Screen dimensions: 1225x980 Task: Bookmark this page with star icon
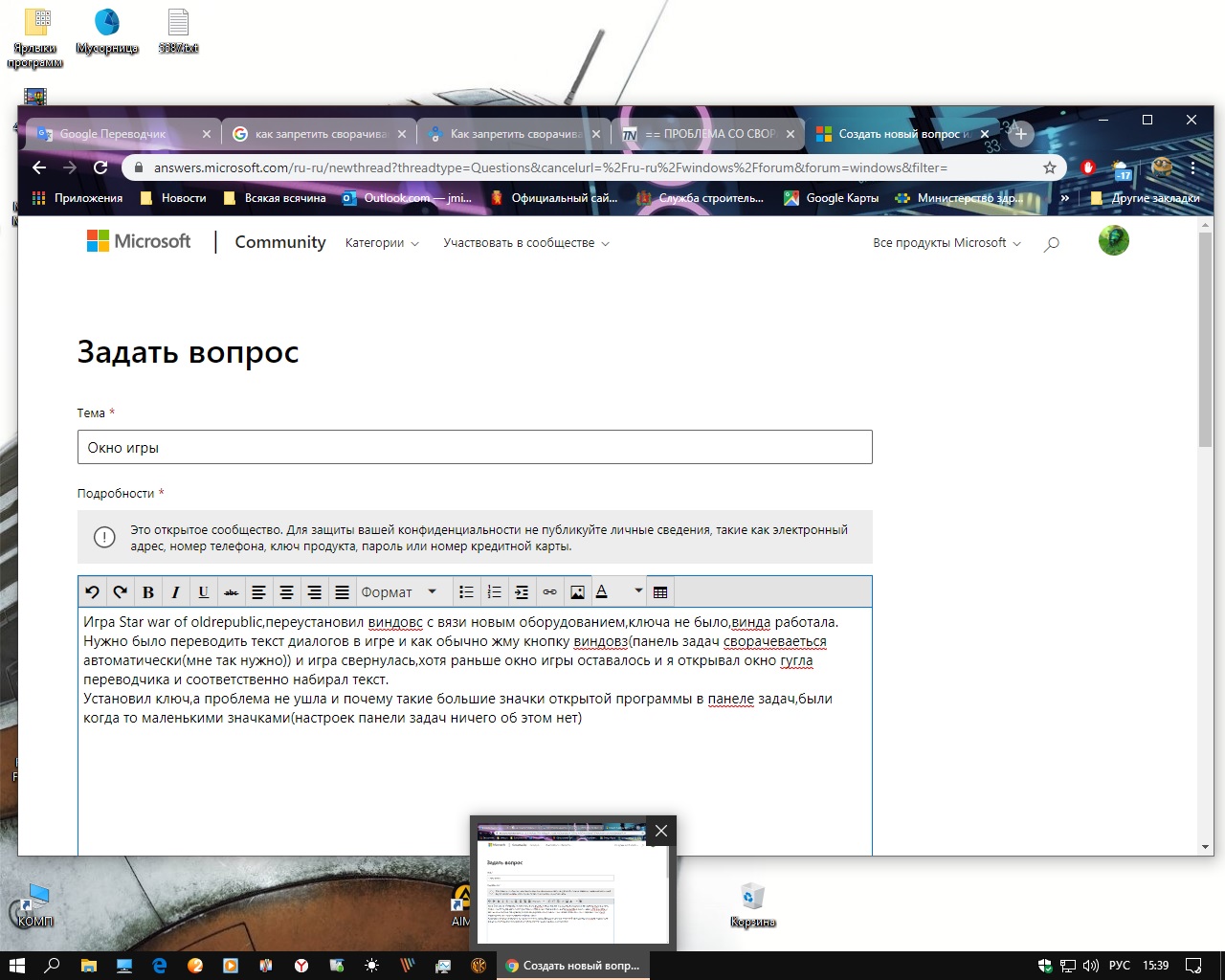coord(1050,167)
